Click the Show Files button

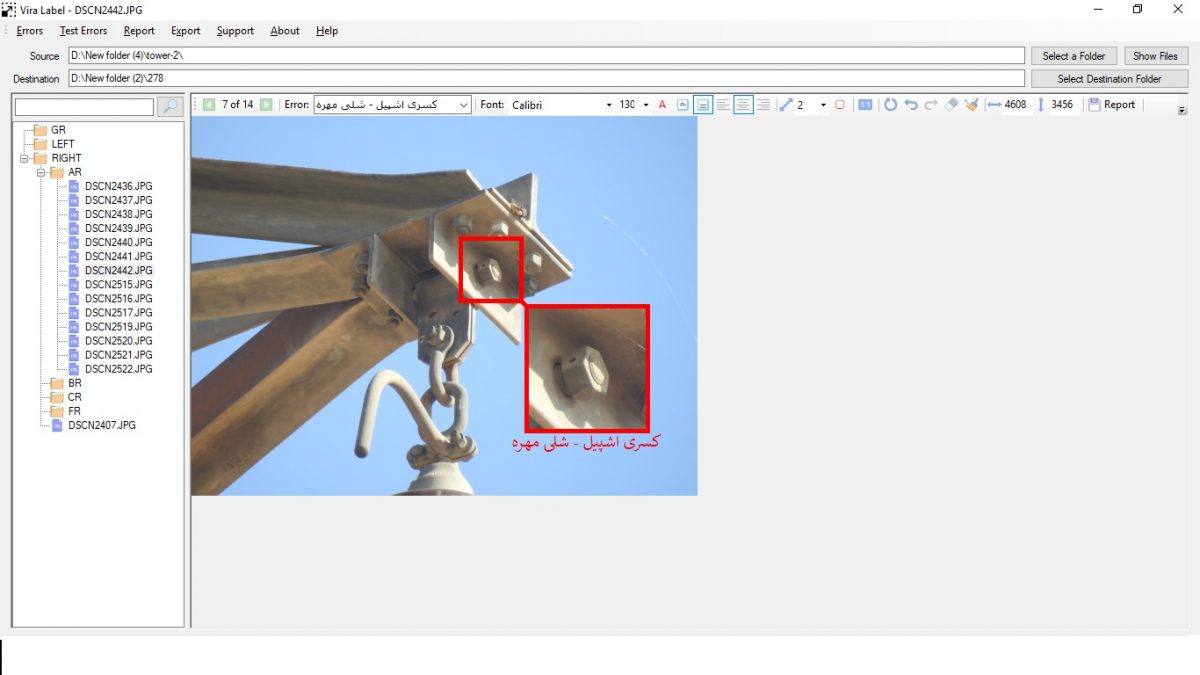[x=1155, y=56]
